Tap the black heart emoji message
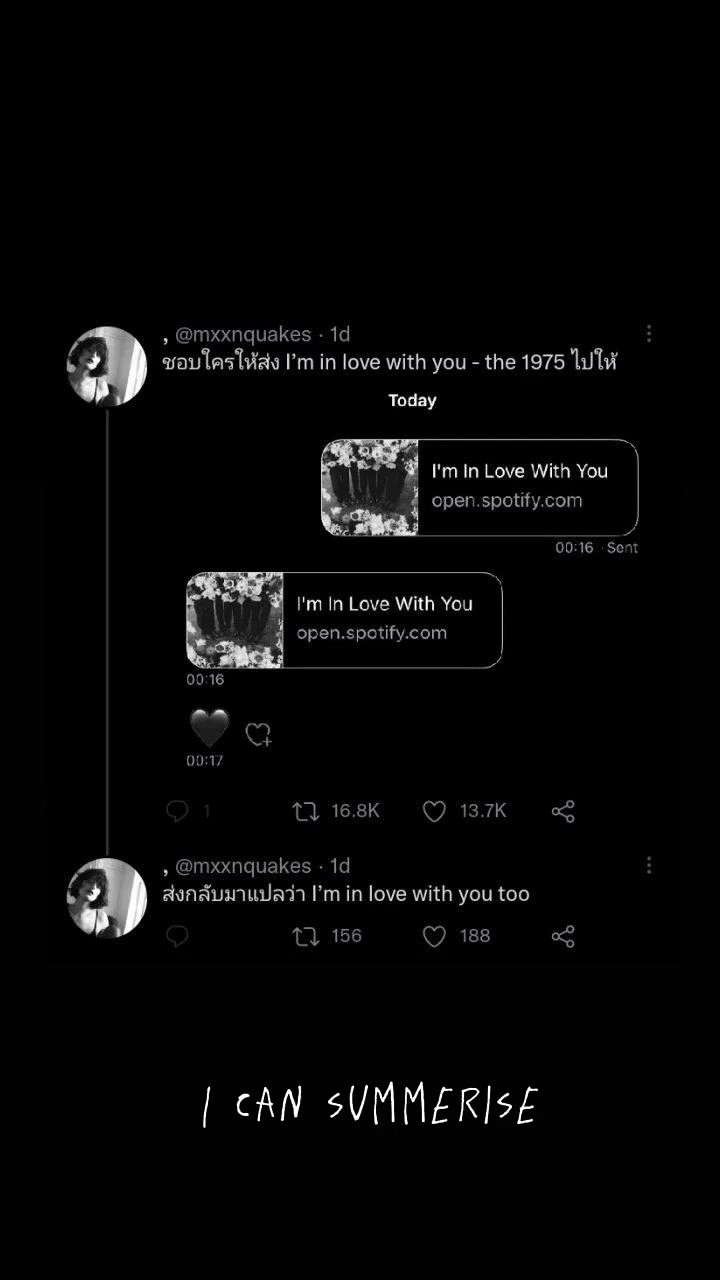720x1280 pixels. (209, 728)
